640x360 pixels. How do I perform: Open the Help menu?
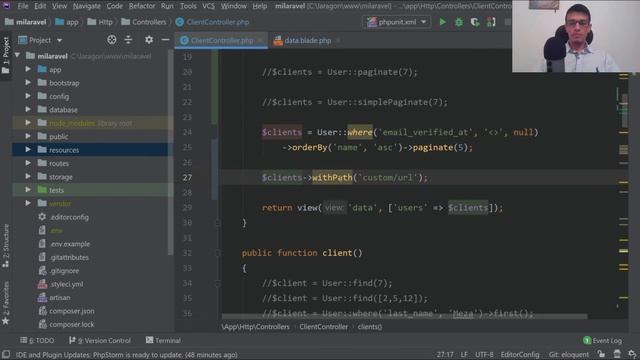259,6
